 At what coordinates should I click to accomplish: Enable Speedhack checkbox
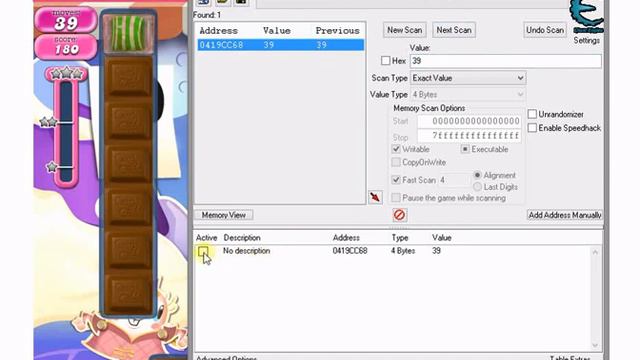[532, 128]
